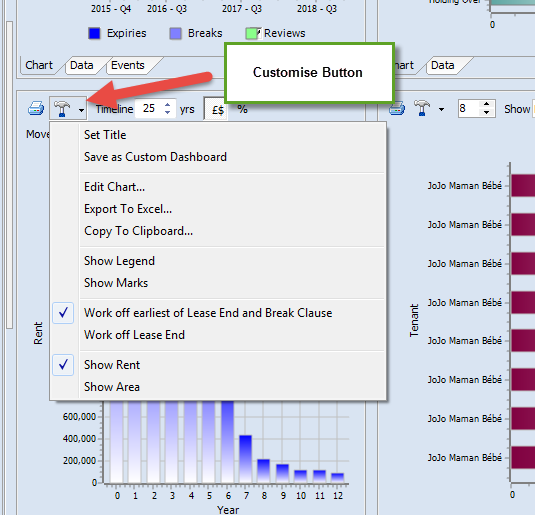535x515 pixels.
Task: Click the Show label in right toolbar
Action: coord(517,109)
